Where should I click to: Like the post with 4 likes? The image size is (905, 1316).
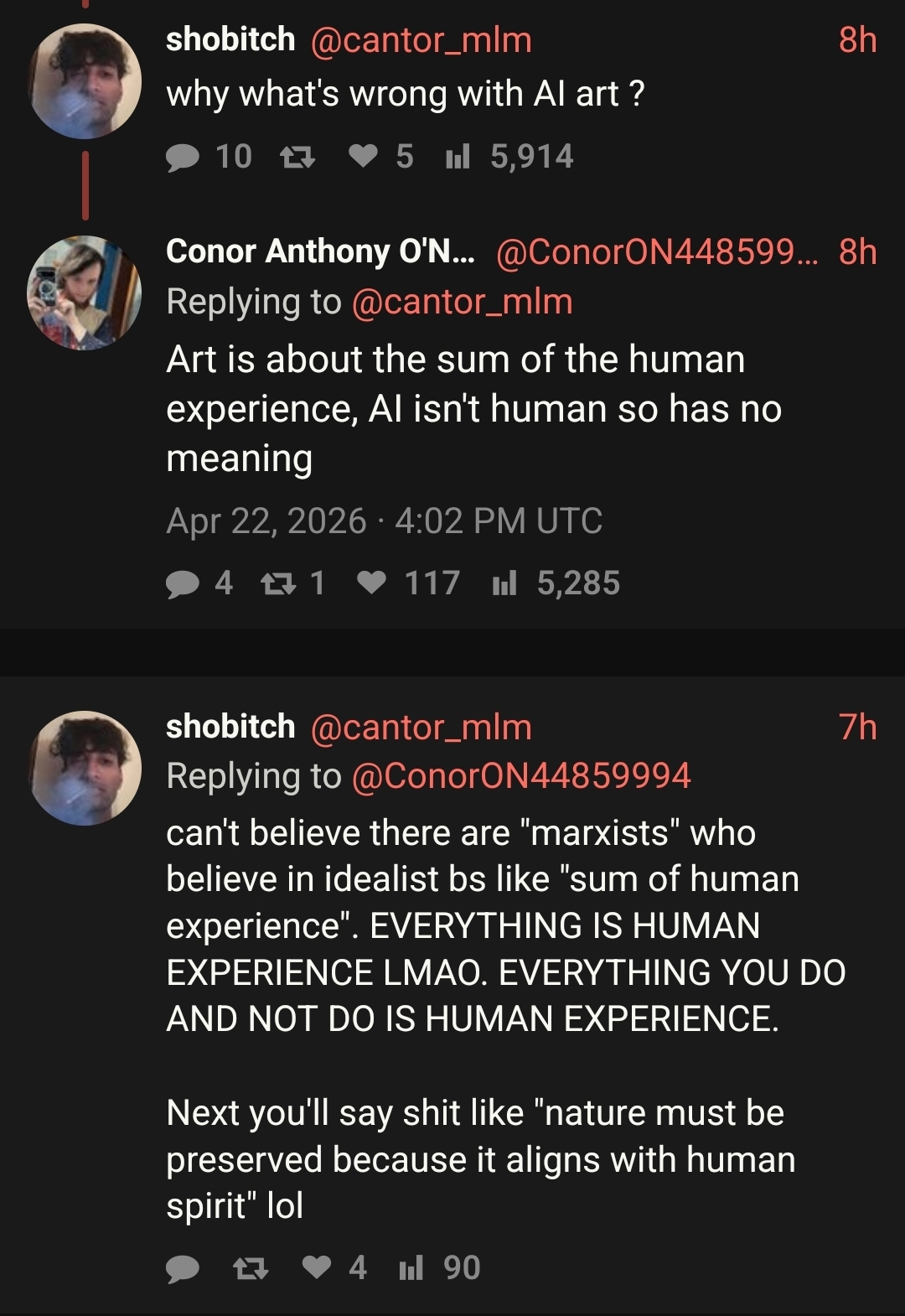[317, 1268]
